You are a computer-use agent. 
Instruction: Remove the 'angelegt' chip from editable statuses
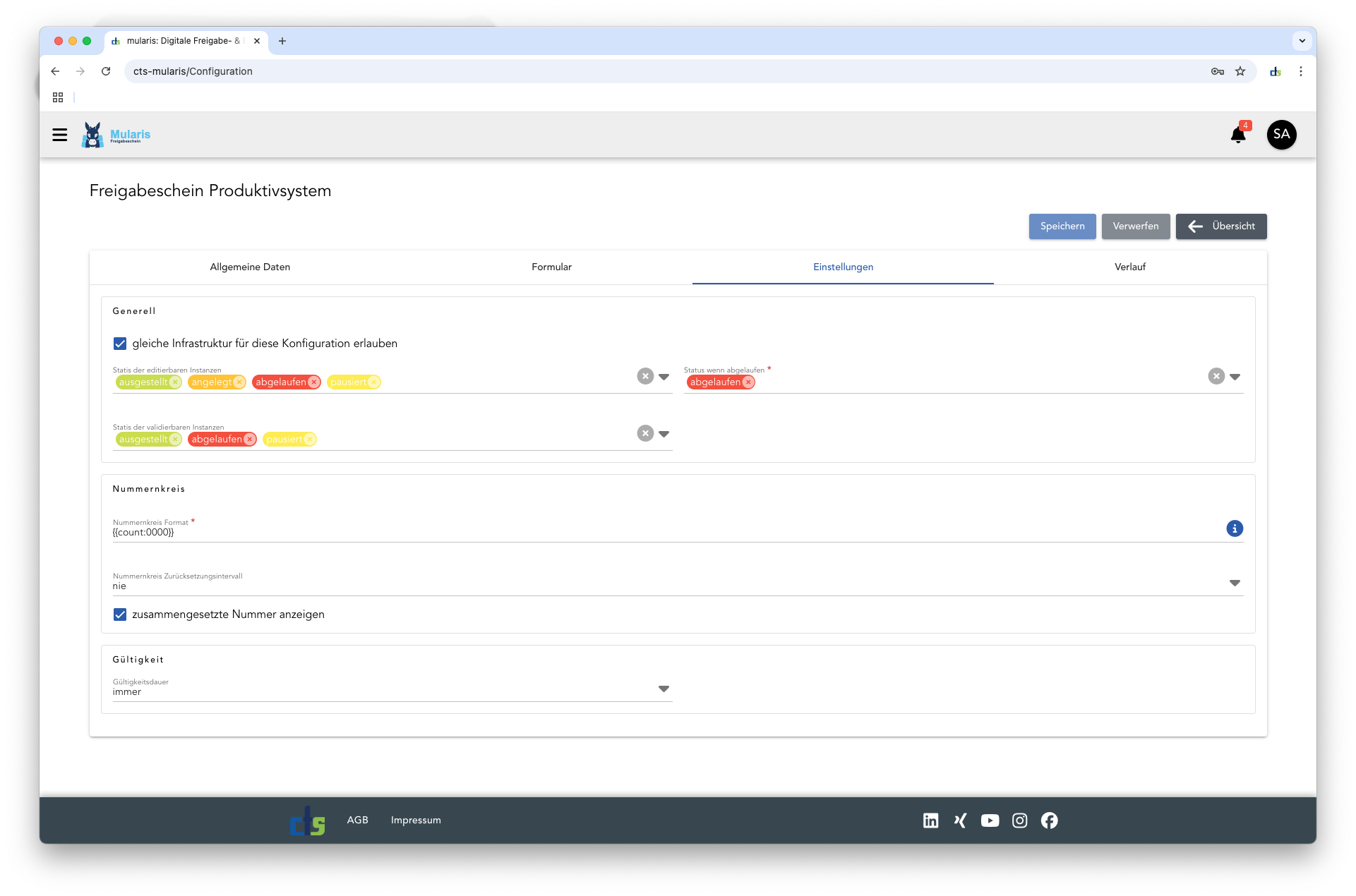[239, 382]
